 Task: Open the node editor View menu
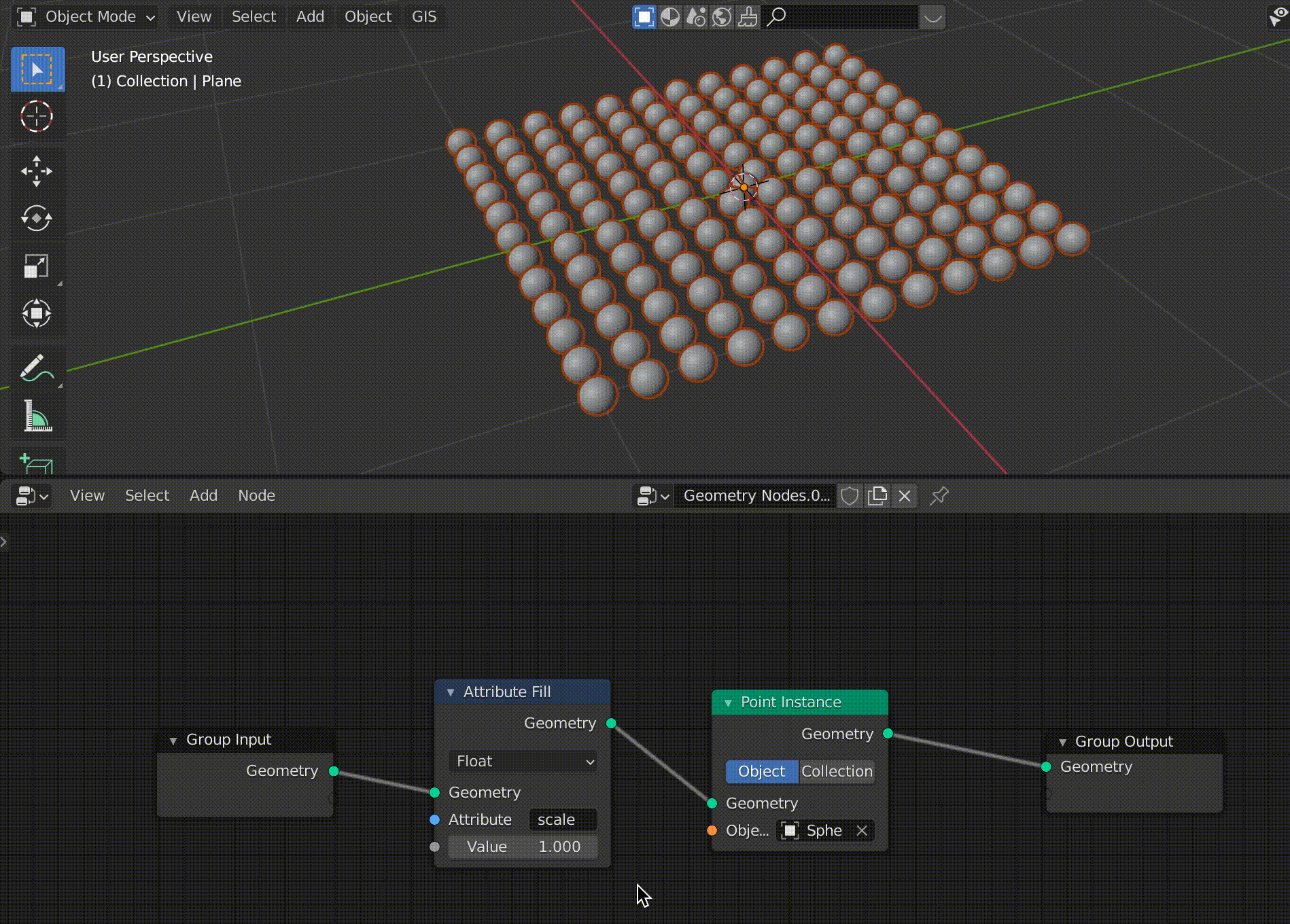click(87, 496)
